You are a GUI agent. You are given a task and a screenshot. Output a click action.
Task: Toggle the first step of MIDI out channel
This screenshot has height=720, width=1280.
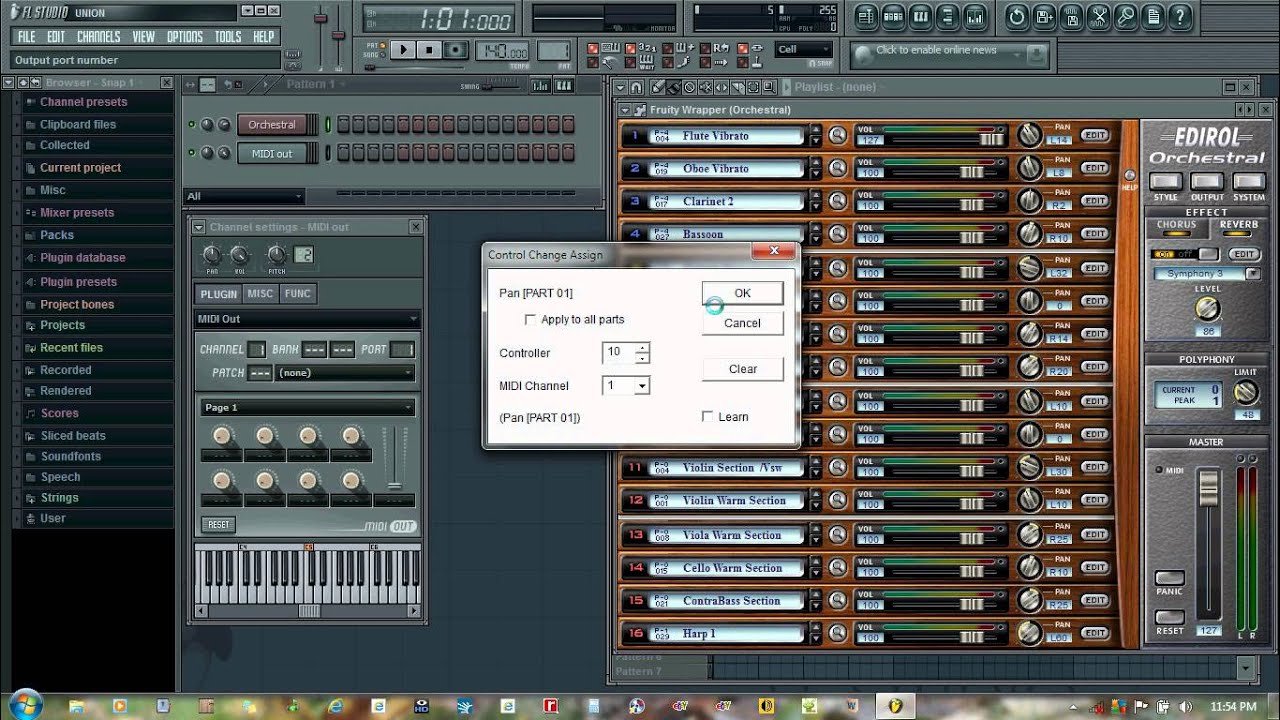point(343,153)
